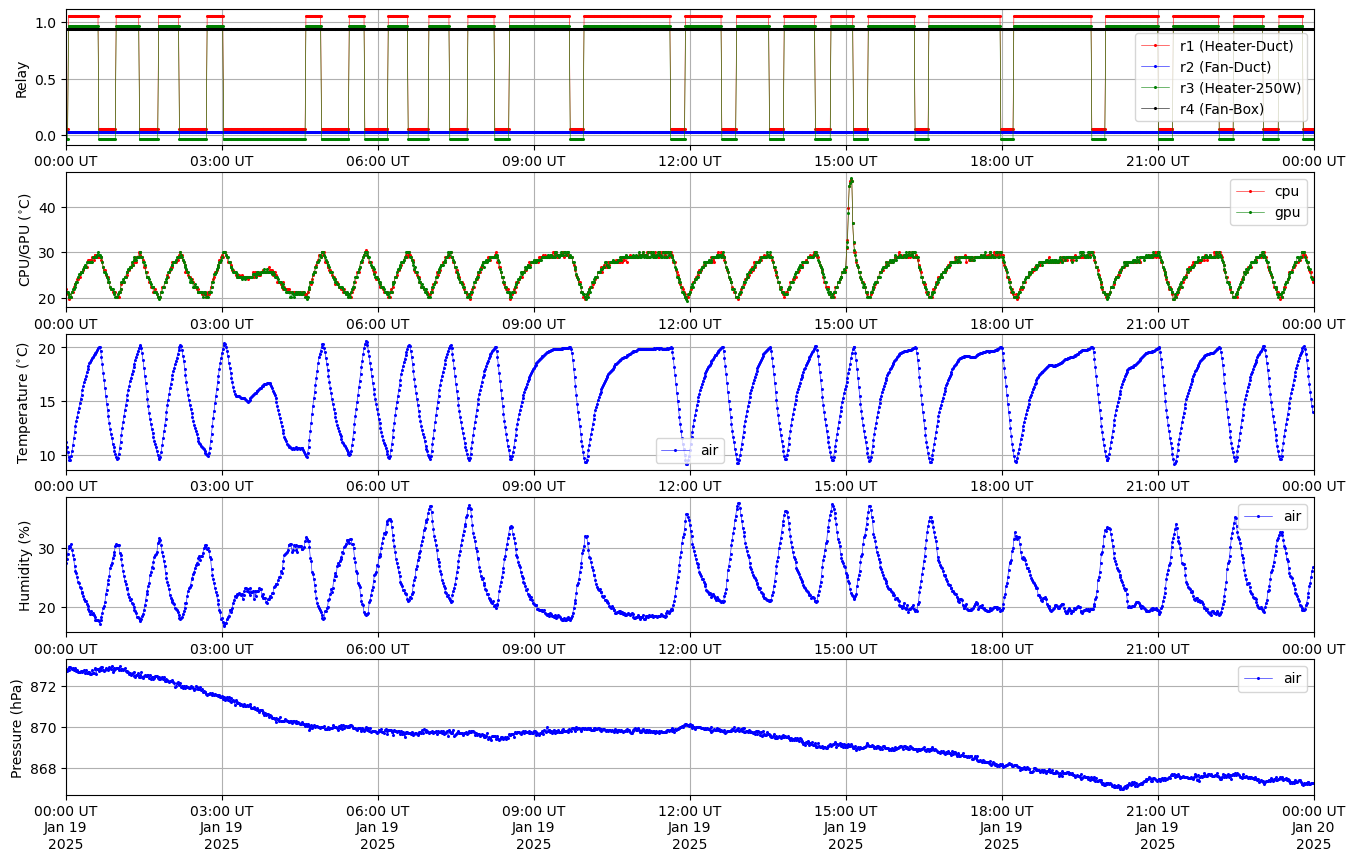Click the 12:00 UT Jan 19 2025 bottom label
The image size is (1355, 861).
(689, 827)
